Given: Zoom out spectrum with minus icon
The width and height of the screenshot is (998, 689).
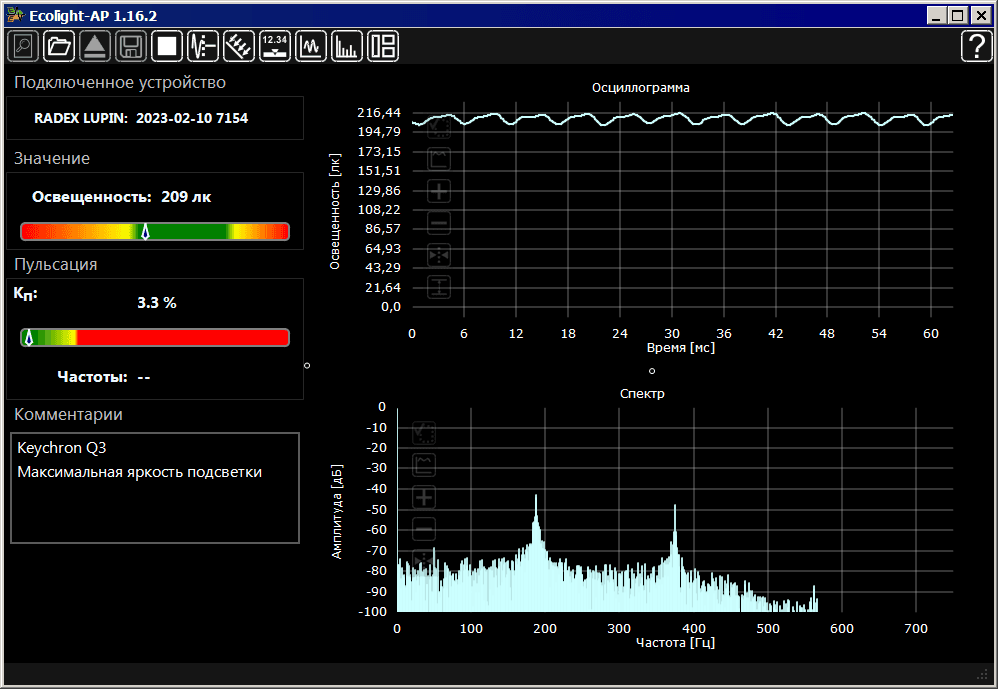Looking at the screenshot, I should click(424, 529).
